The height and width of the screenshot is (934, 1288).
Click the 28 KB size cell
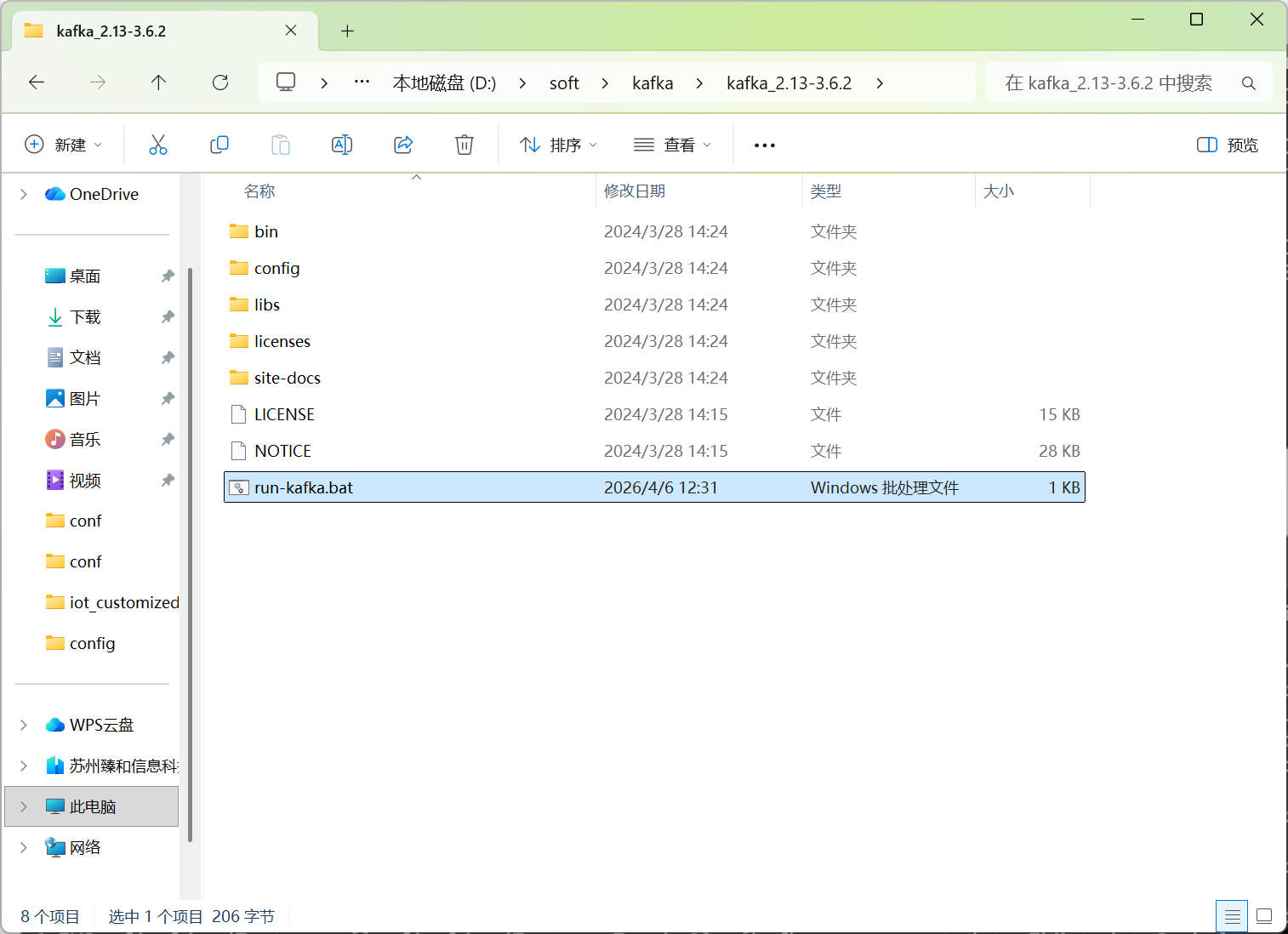1059,451
